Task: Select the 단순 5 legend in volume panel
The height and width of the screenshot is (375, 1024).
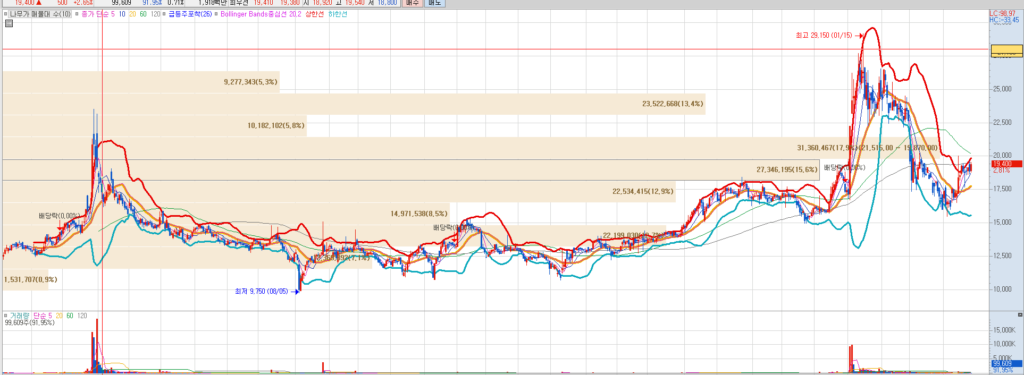Action: (42, 316)
